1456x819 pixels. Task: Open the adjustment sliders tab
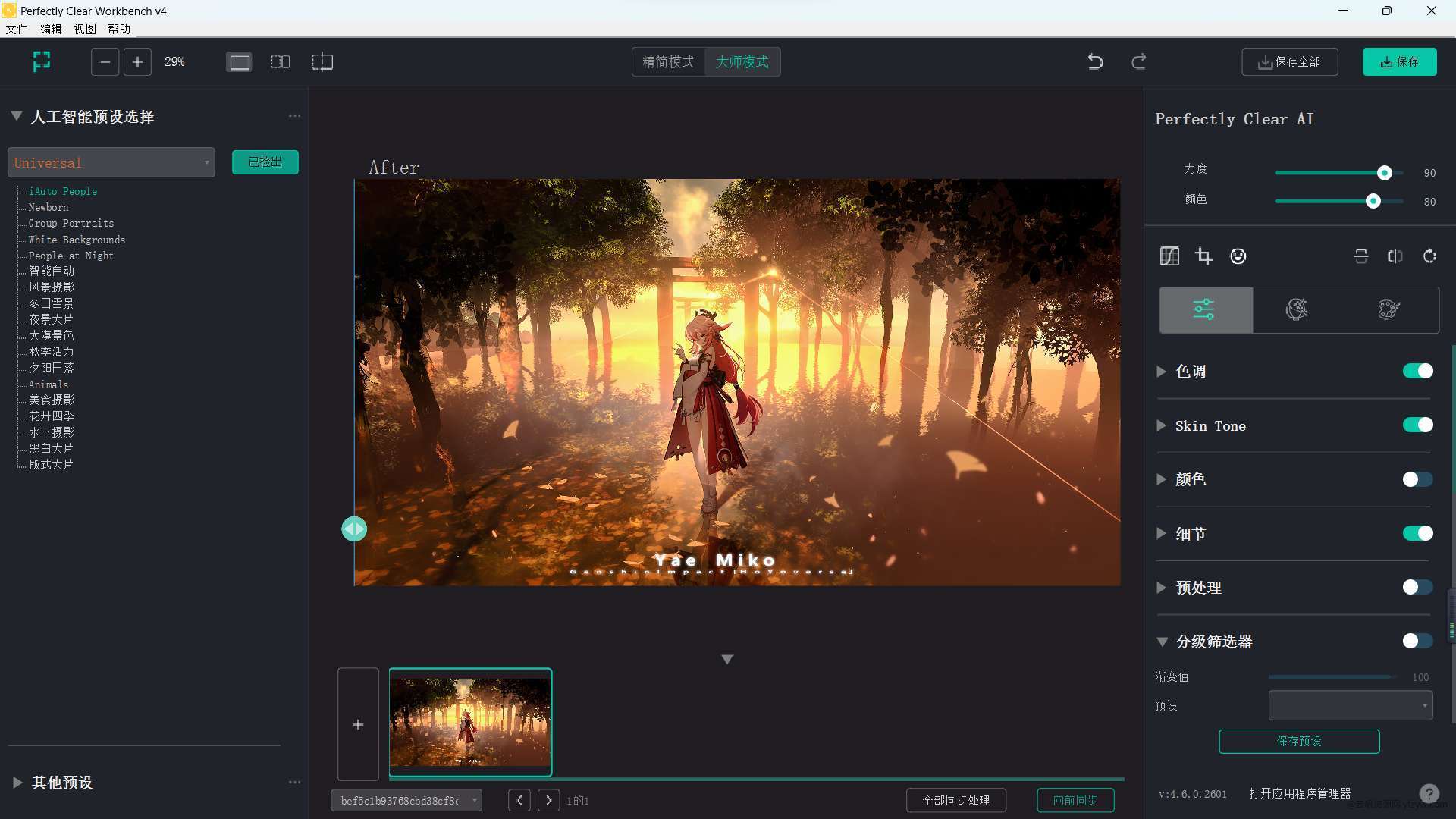click(1206, 309)
